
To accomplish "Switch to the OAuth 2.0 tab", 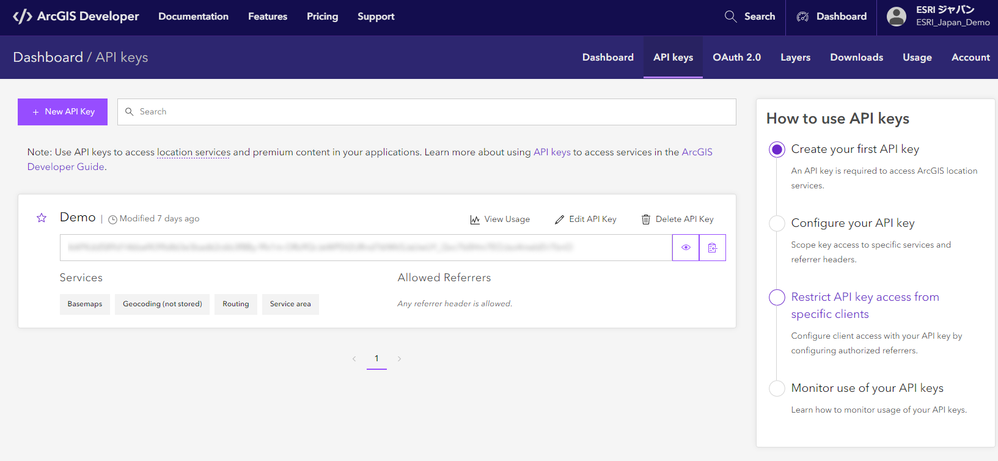I will coord(737,57).
